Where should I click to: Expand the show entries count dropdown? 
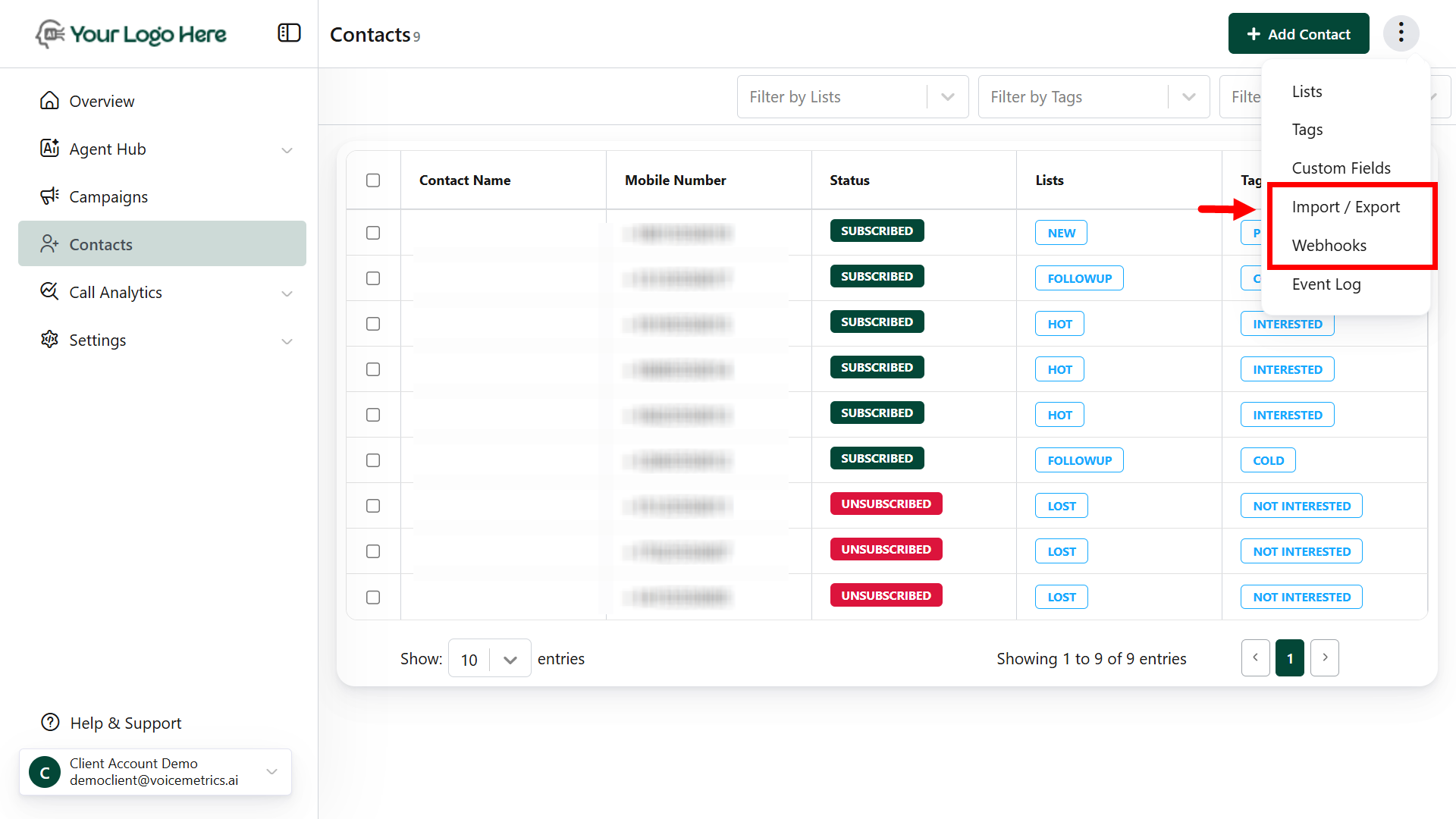(489, 659)
